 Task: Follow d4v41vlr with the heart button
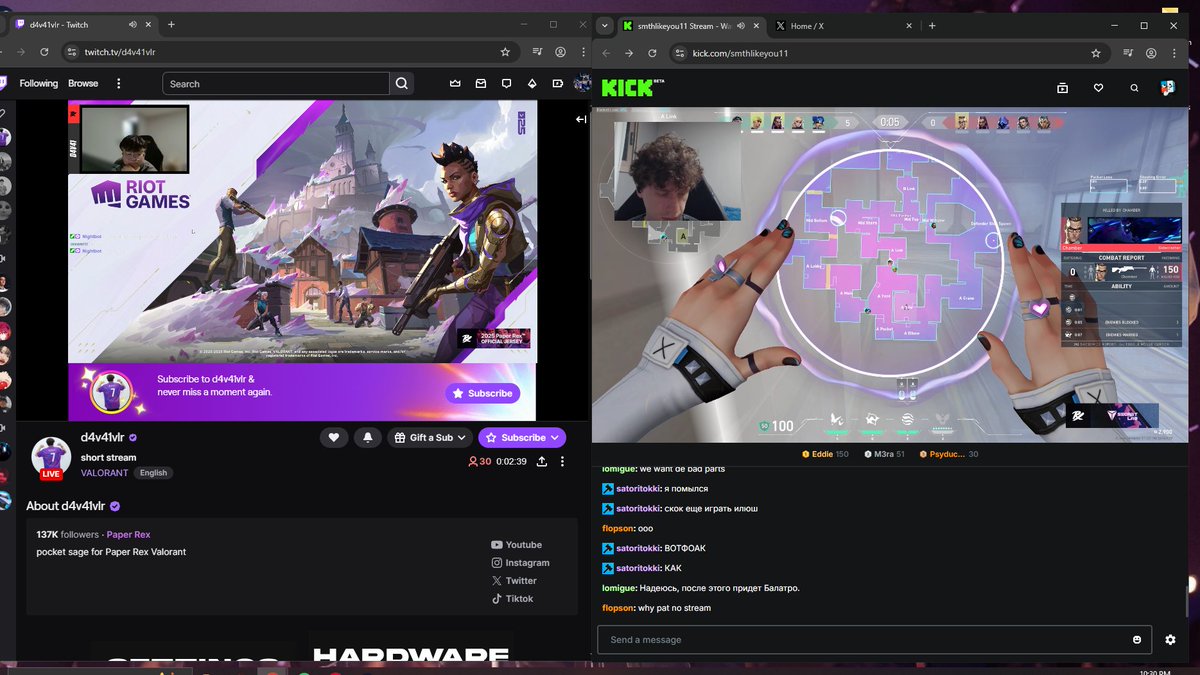click(x=334, y=437)
